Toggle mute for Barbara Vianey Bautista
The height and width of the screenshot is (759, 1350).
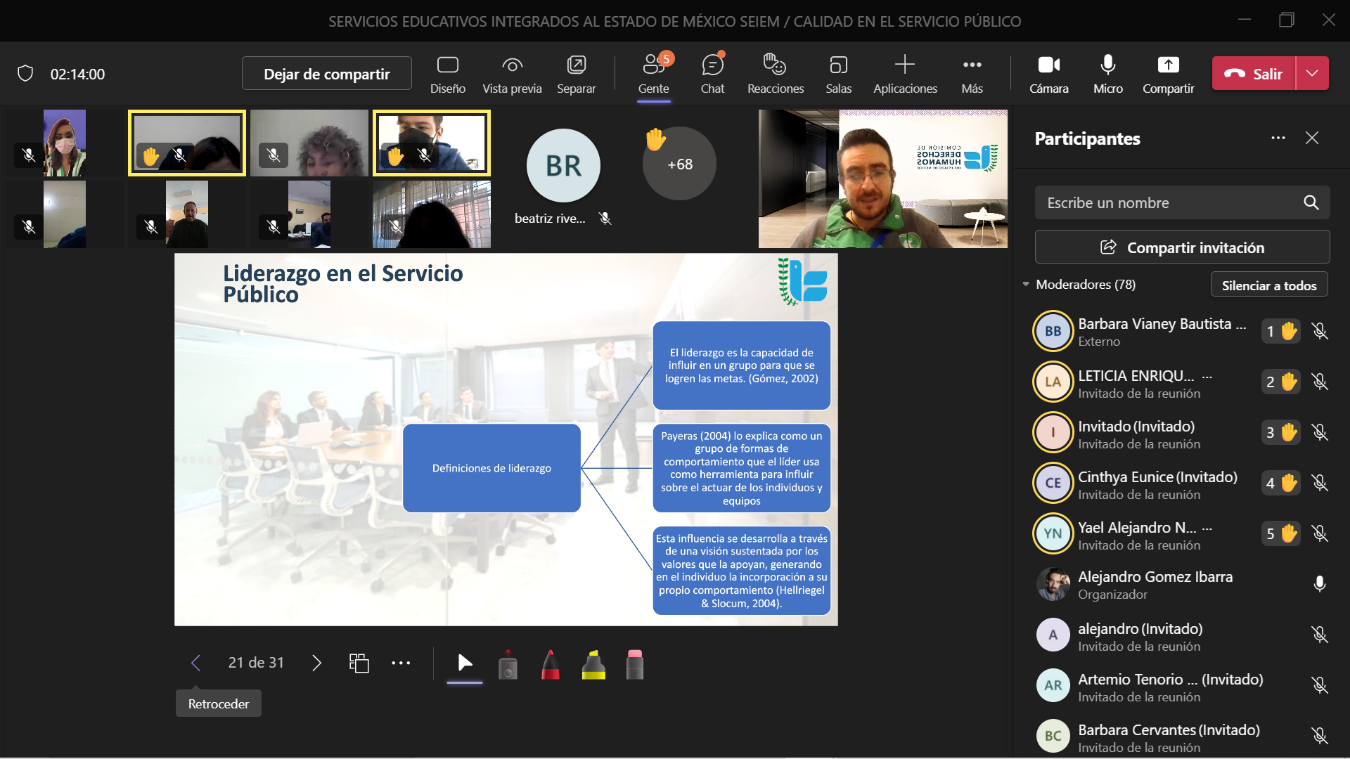1319,331
